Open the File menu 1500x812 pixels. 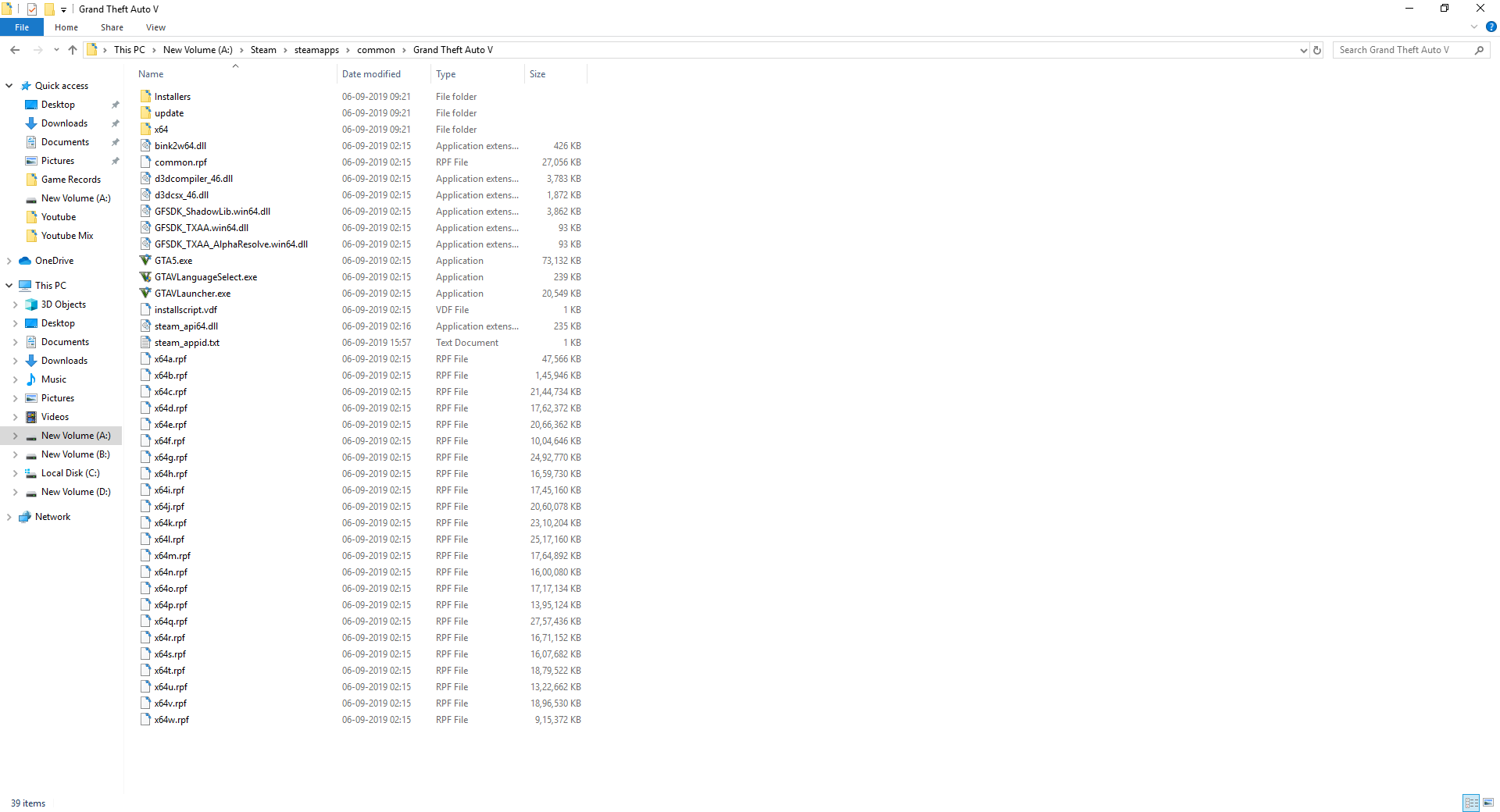22,27
